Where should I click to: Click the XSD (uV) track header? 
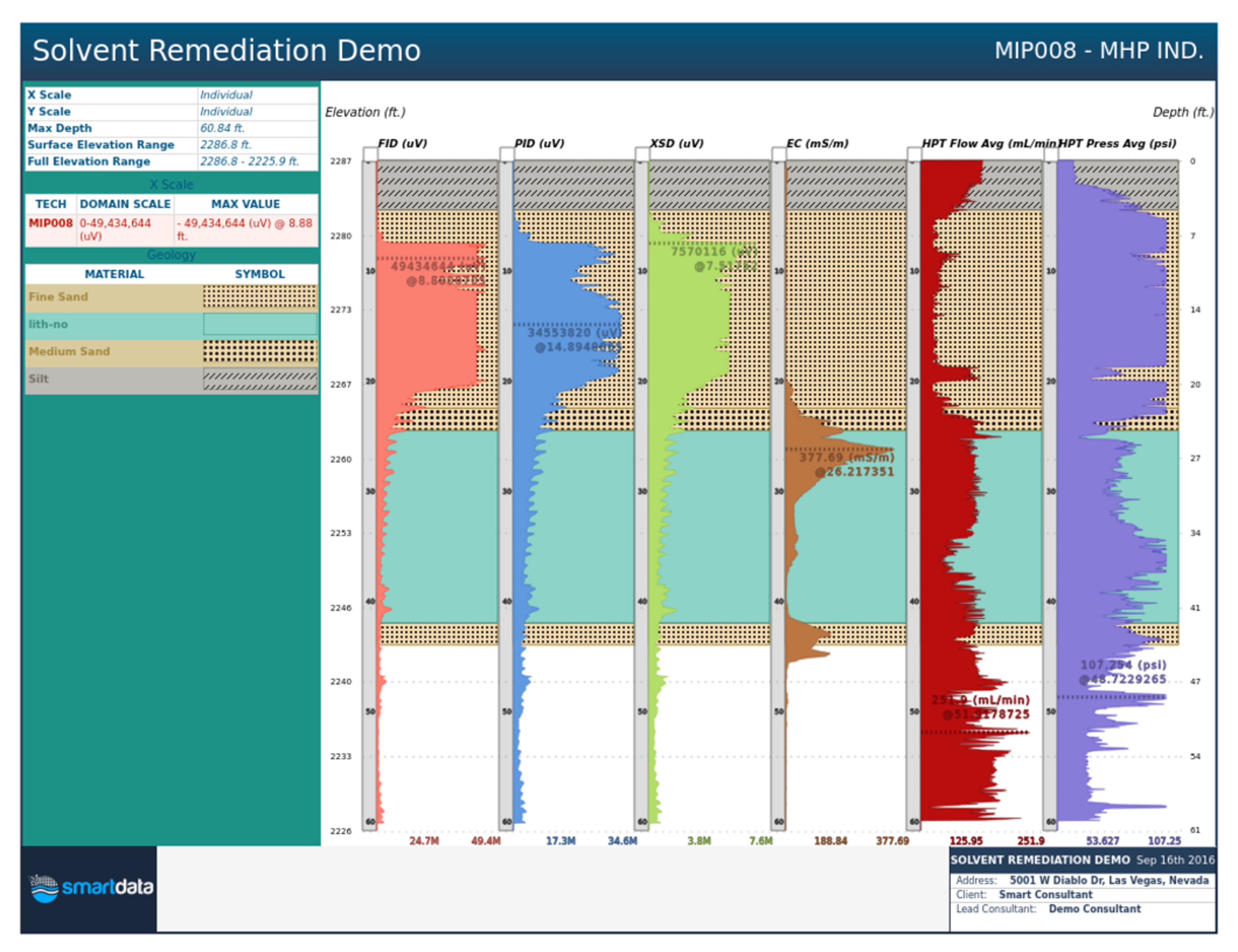coord(676,143)
